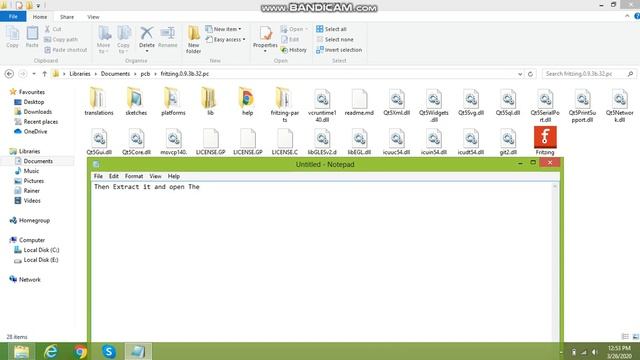The image size is (640, 360).
Task: Click Select all in the ribbon
Action: (331, 29)
